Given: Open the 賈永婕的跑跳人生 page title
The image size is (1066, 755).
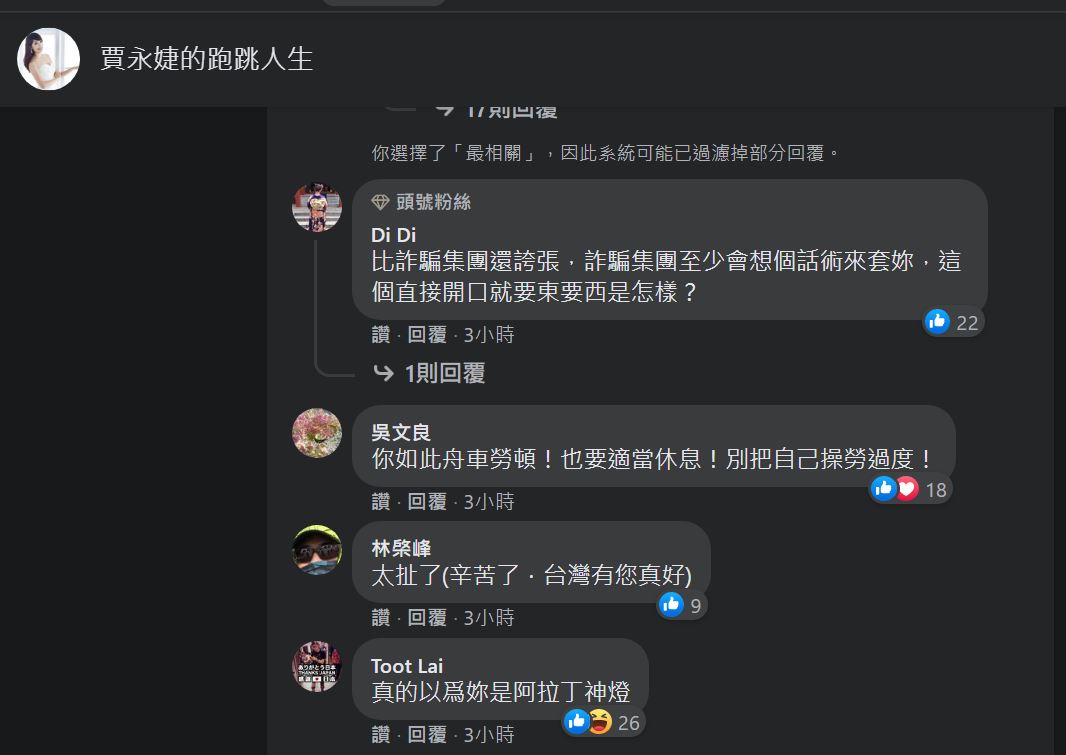Looking at the screenshot, I should tap(206, 59).
